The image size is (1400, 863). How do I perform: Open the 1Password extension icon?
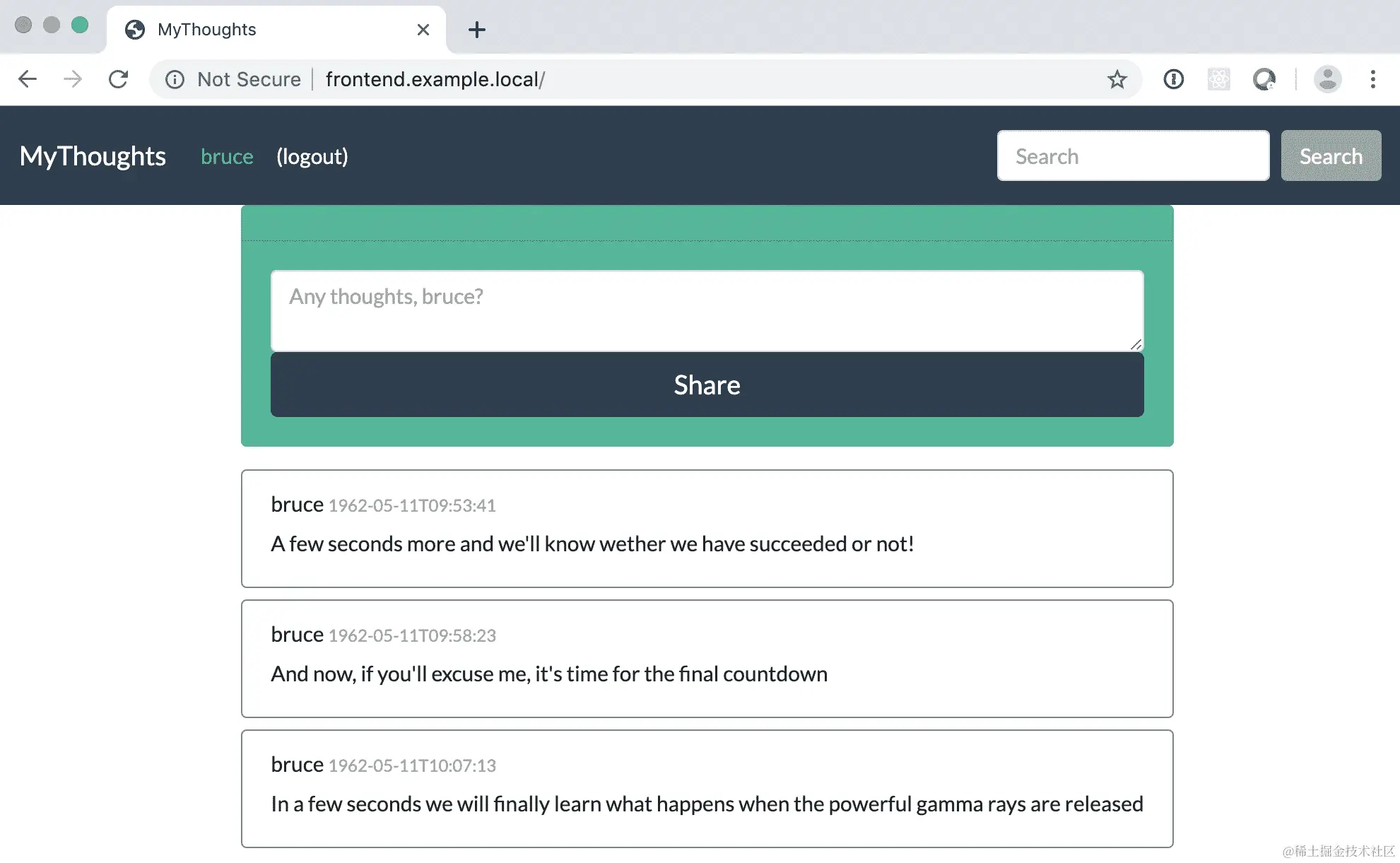[x=1173, y=79]
